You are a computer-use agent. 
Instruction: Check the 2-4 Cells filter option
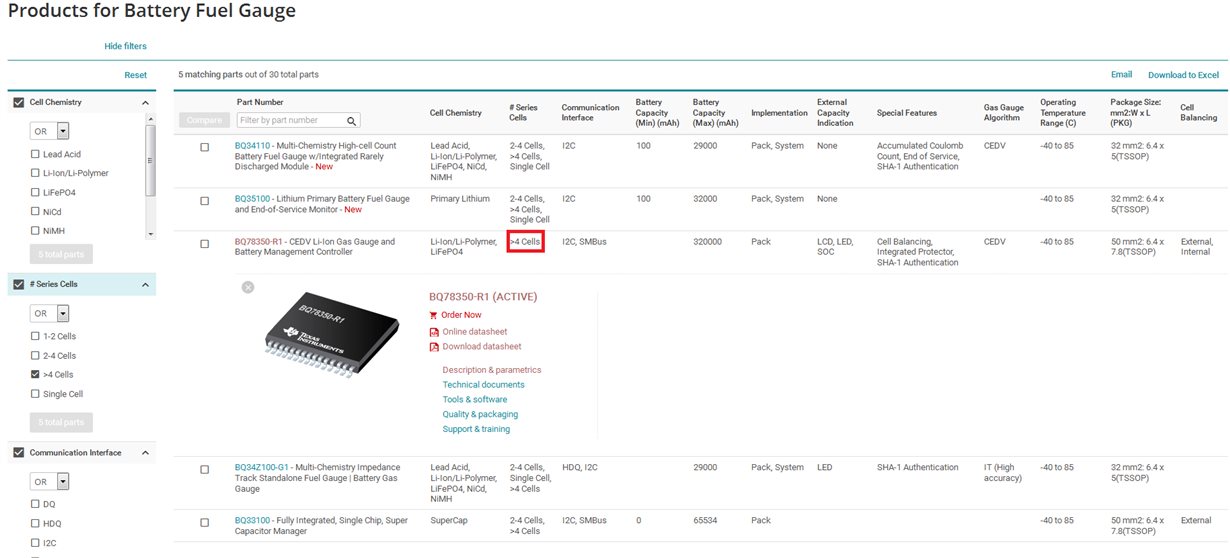pos(35,356)
